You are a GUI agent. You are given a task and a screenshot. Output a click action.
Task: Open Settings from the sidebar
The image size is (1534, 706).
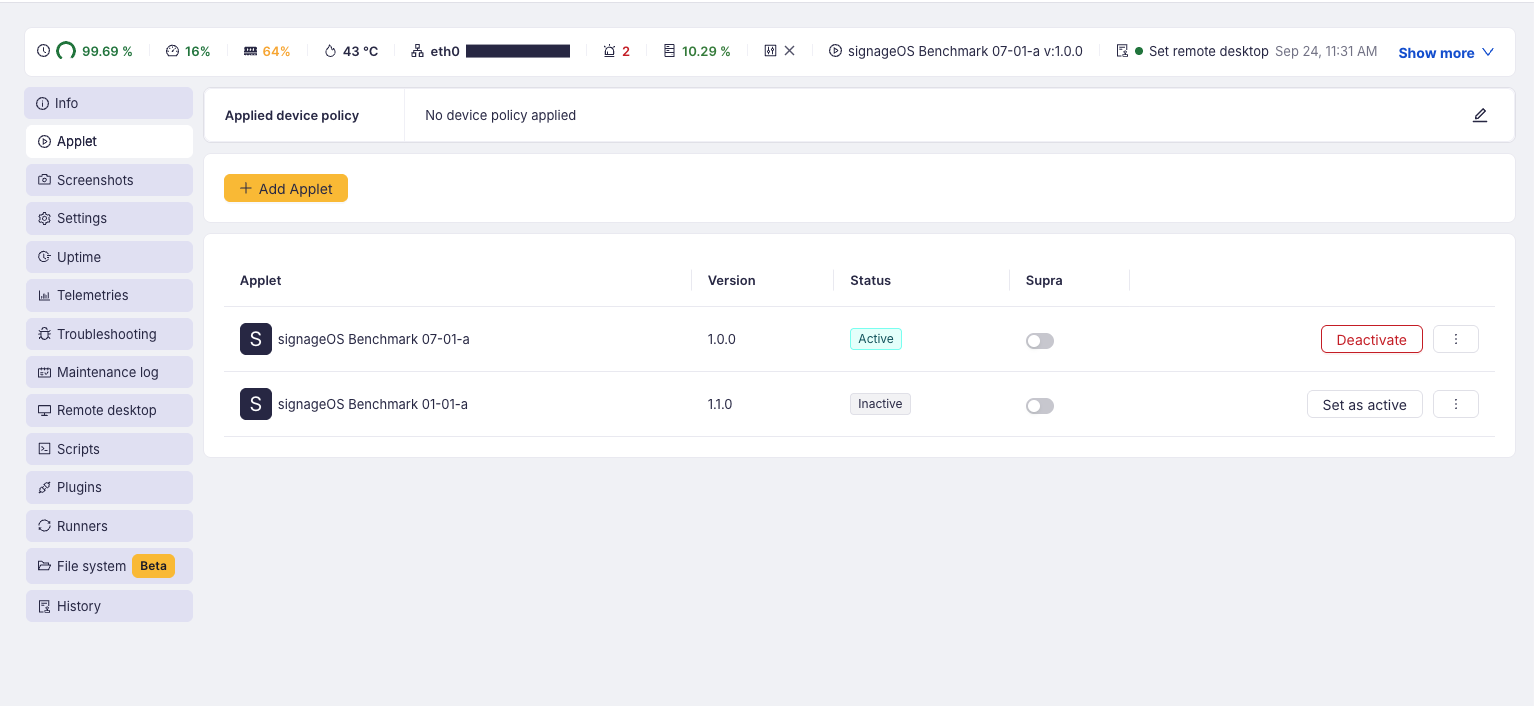[x=109, y=218]
